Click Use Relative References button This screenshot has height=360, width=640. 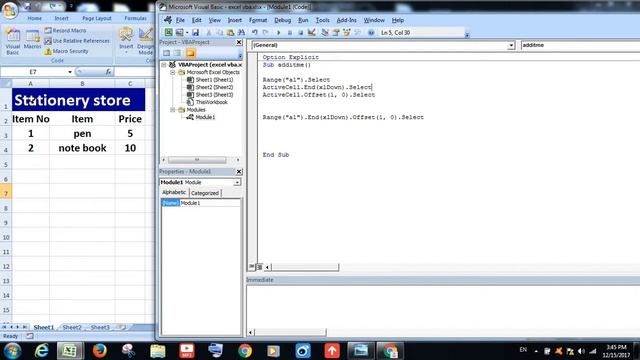tap(77, 41)
